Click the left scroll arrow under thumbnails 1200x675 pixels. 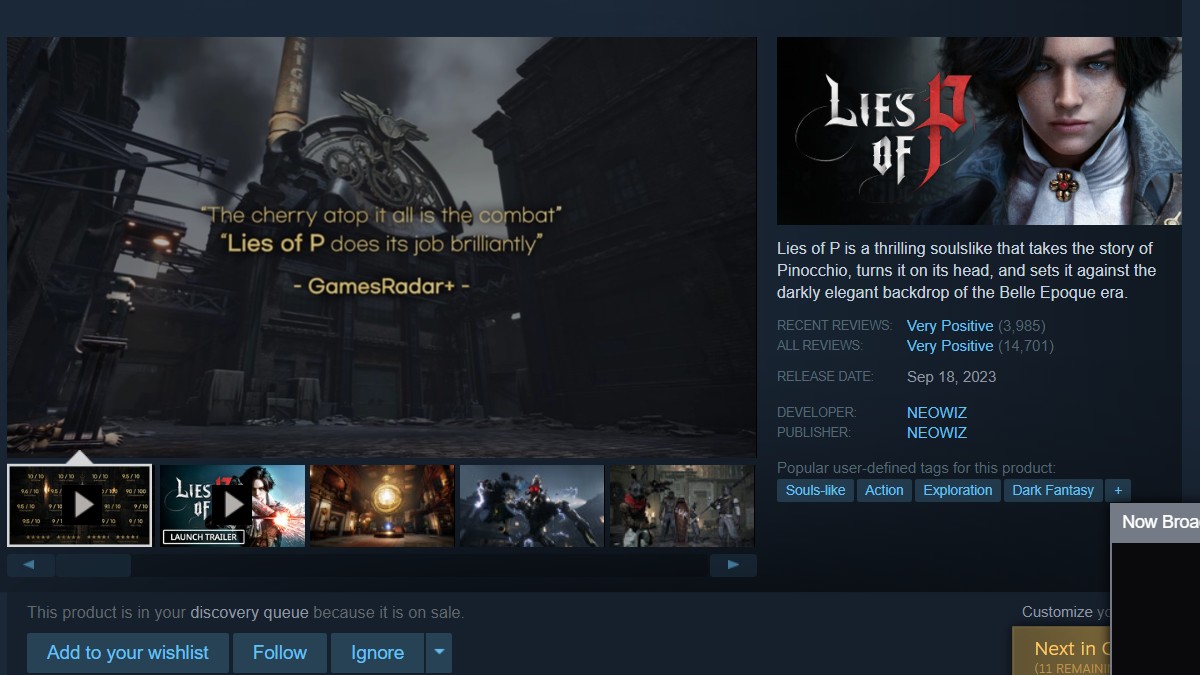pyautogui.click(x=31, y=565)
